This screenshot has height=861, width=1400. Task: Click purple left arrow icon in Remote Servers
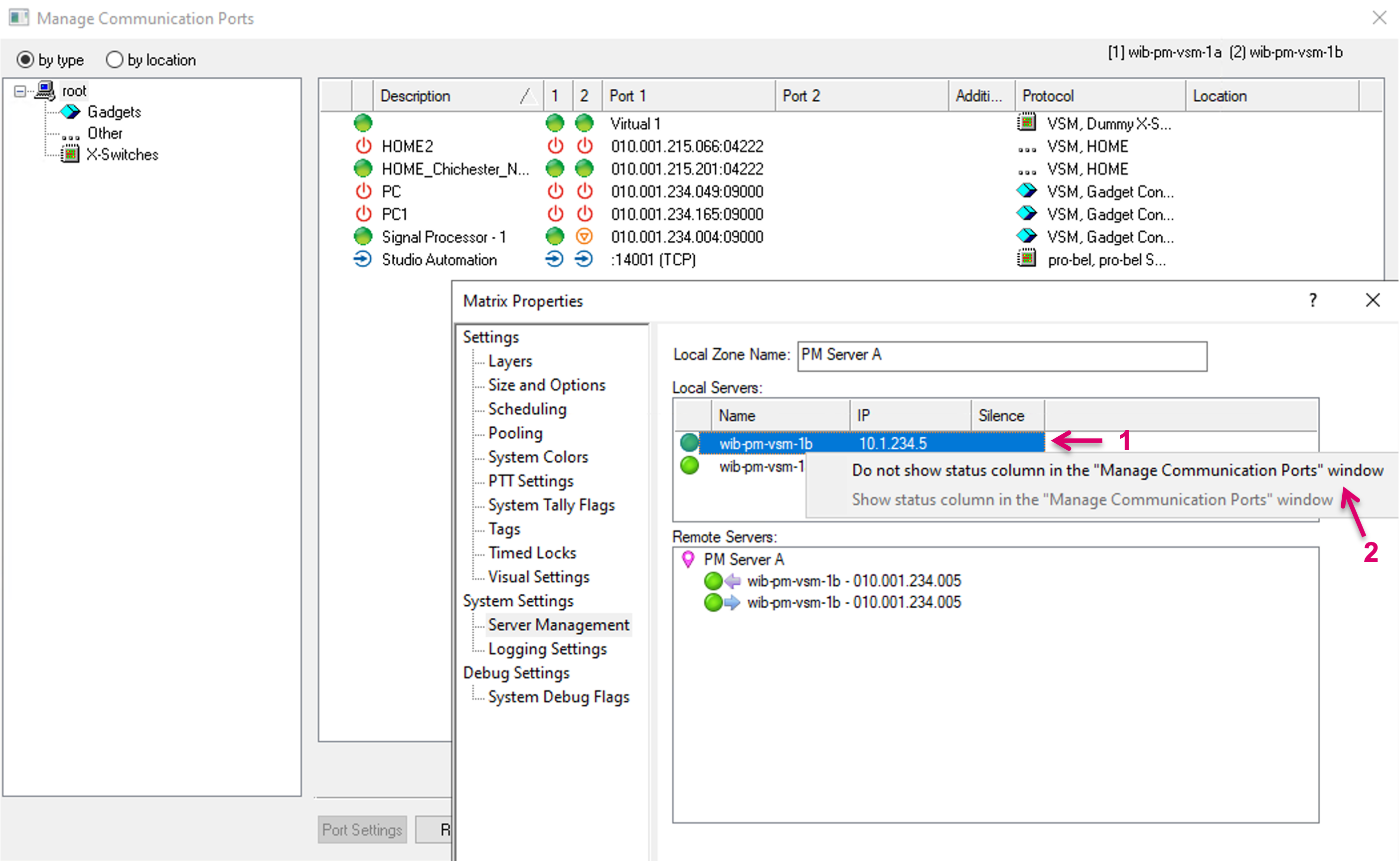click(732, 581)
